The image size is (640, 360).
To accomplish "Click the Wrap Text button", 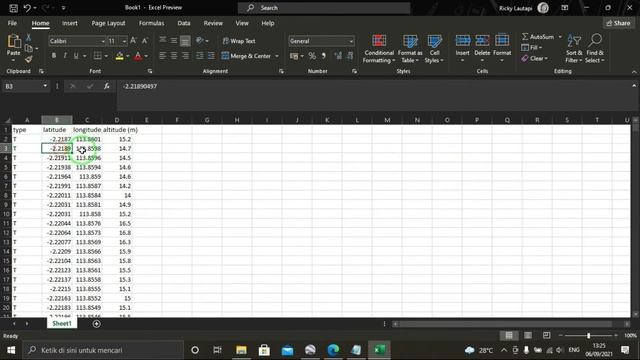I will (239, 41).
